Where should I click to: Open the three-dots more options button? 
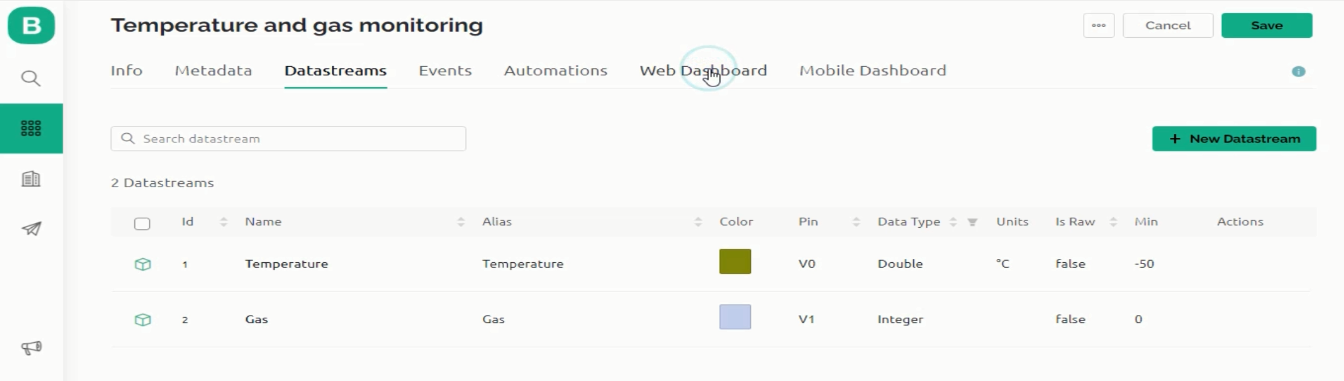tap(1099, 25)
